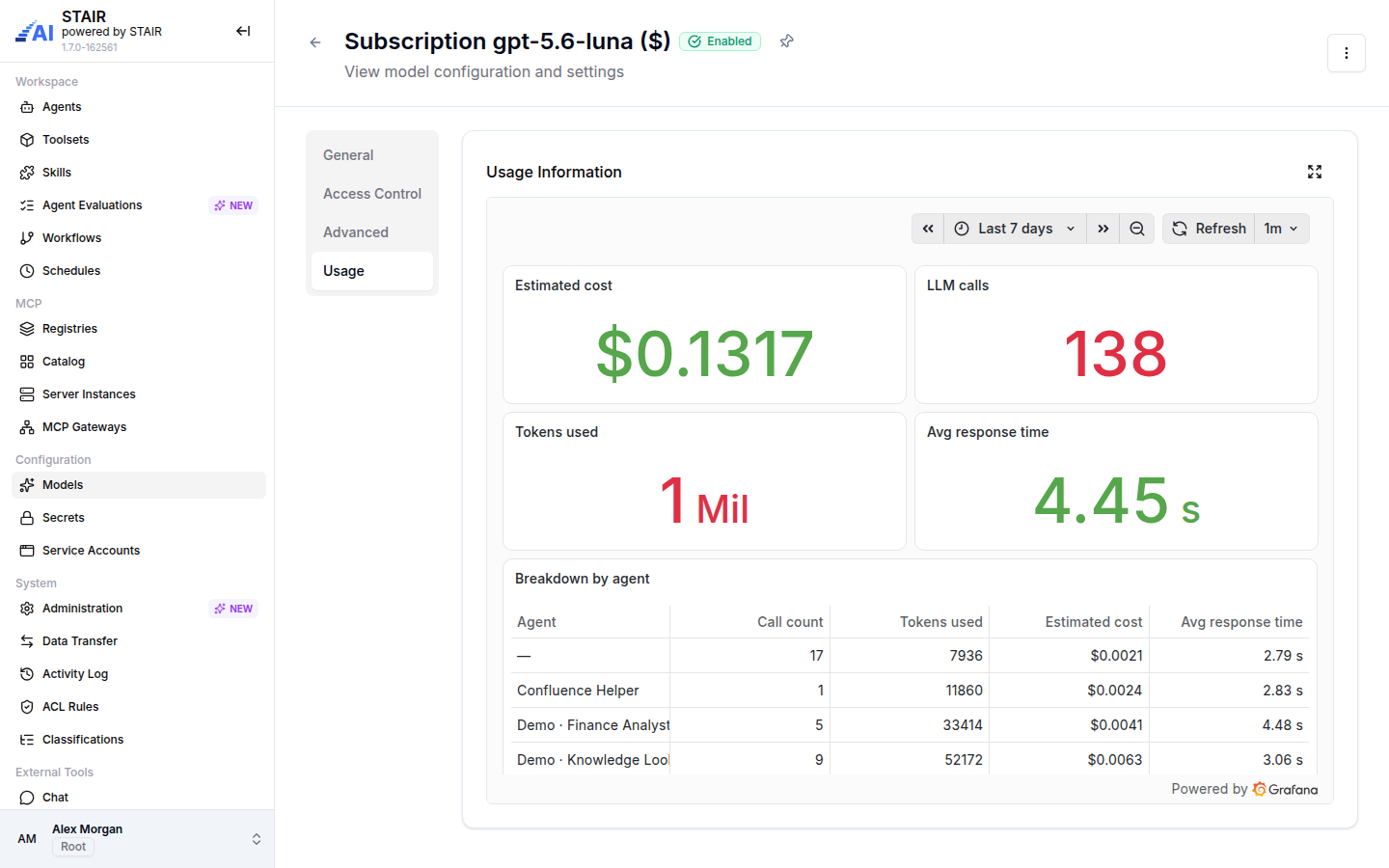Open MCP Registries
The image size is (1389, 868).
(x=139, y=329)
